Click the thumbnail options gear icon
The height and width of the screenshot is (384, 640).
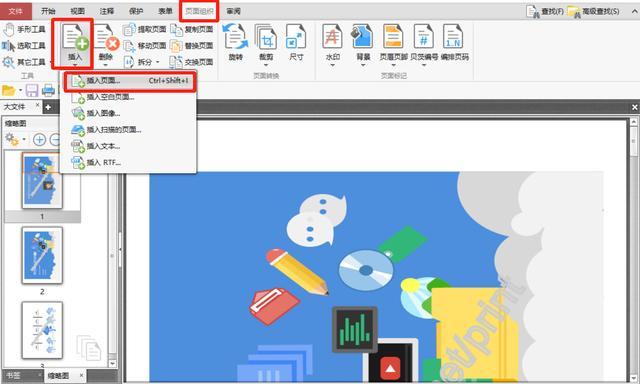pos(11,140)
